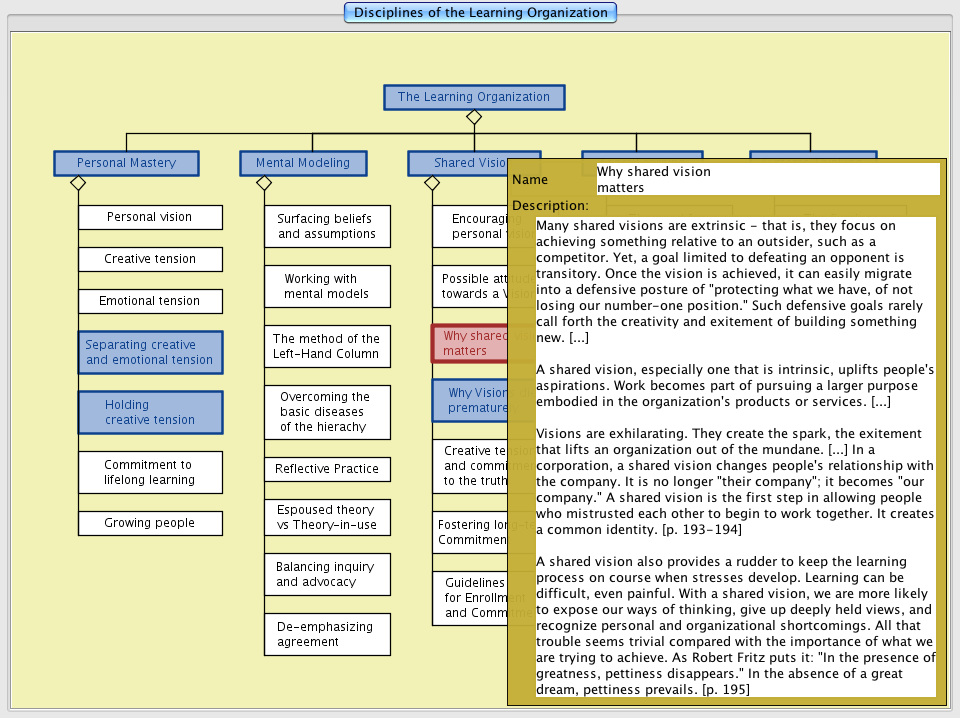Toggle the diamond below Mental Modeling
This screenshot has width=960, height=718.
(x=264, y=183)
